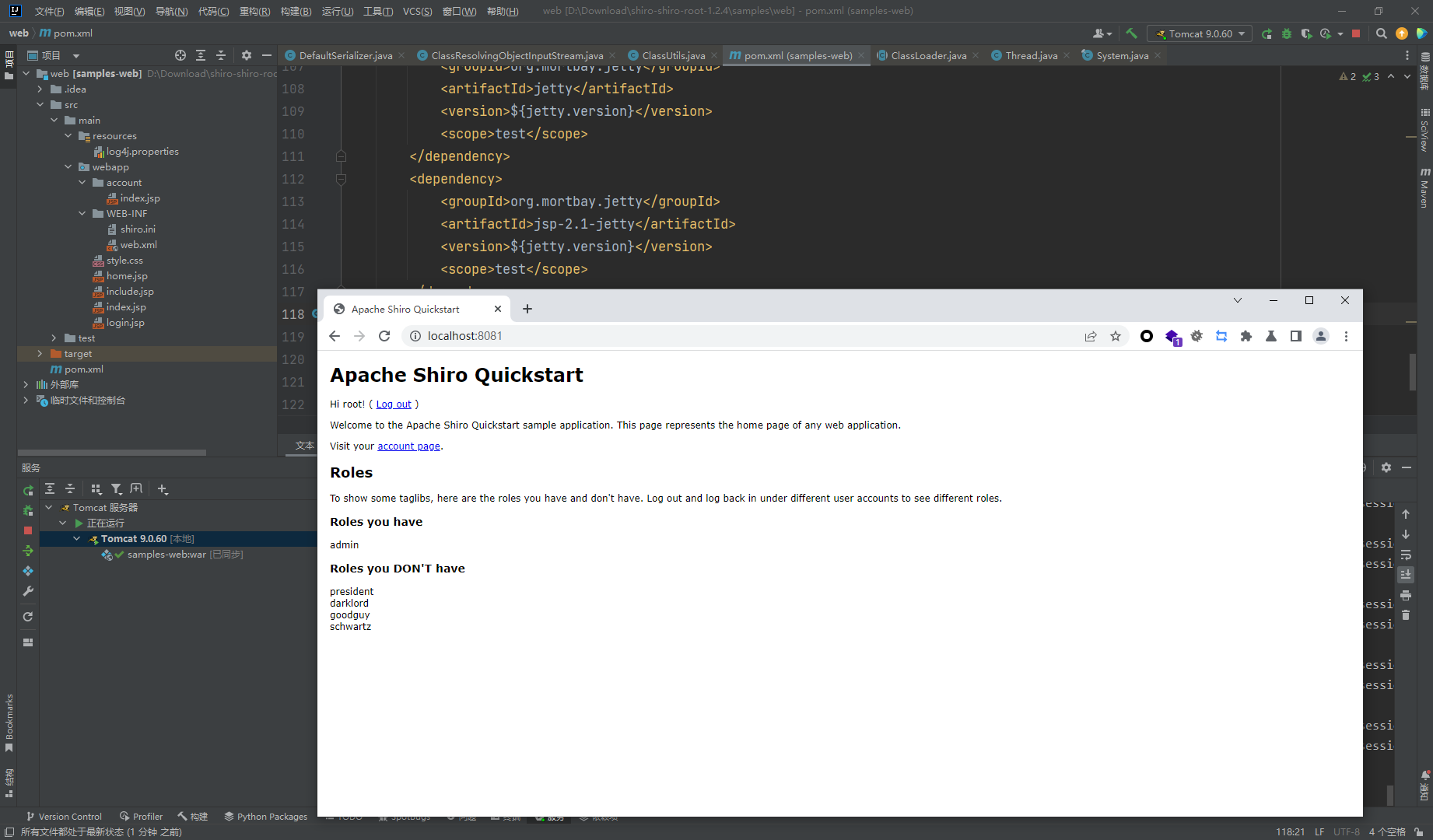The width and height of the screenshot is (1433, 840).
Task: Switch to ClassLoader.java editor tab
Action: coord(928,55)
